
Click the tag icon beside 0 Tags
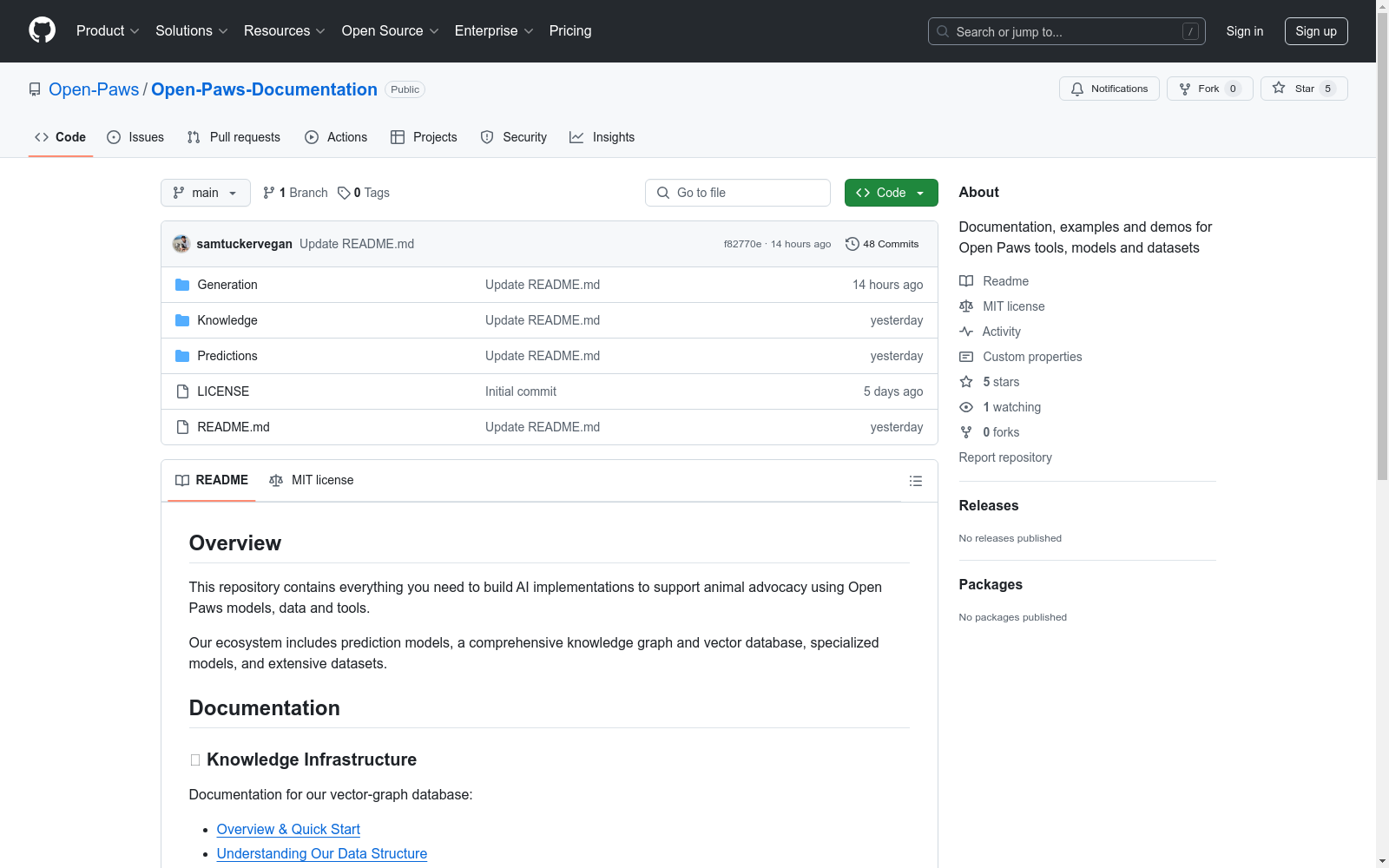point(344,193)
